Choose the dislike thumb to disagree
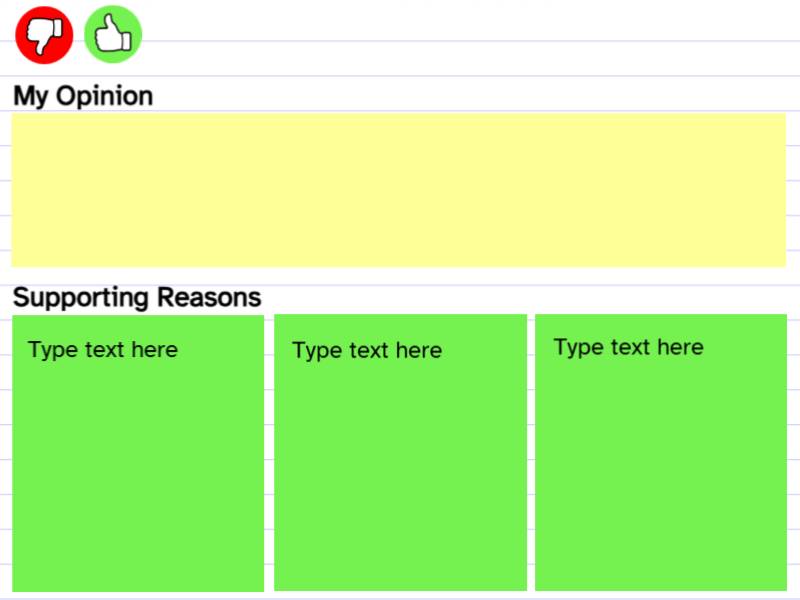 coord(44,35)
